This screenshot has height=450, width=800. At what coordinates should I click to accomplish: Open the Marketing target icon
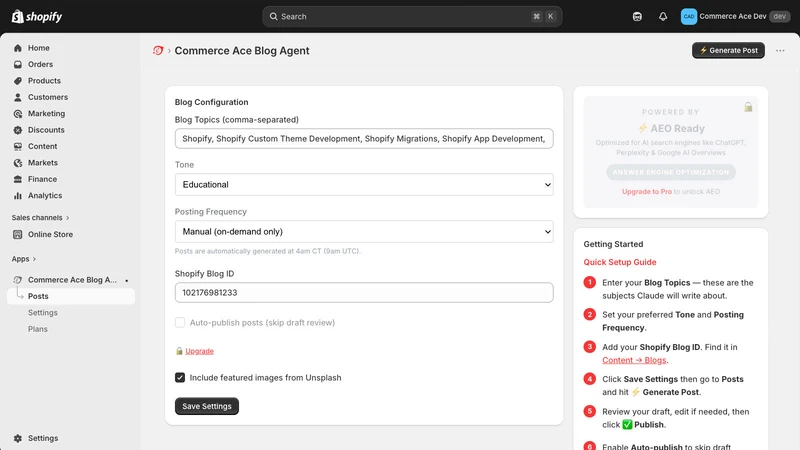(18, 113)
